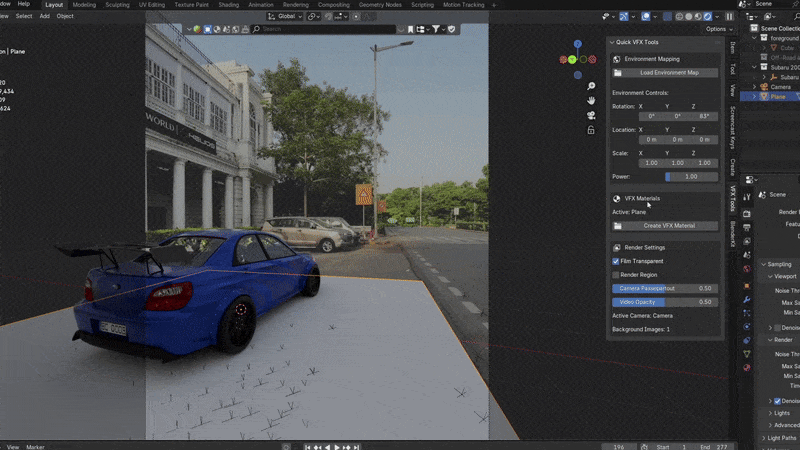Open the Tool properties tab icon
The width and height of the screenshot is (800, 450).
(747, 197)
